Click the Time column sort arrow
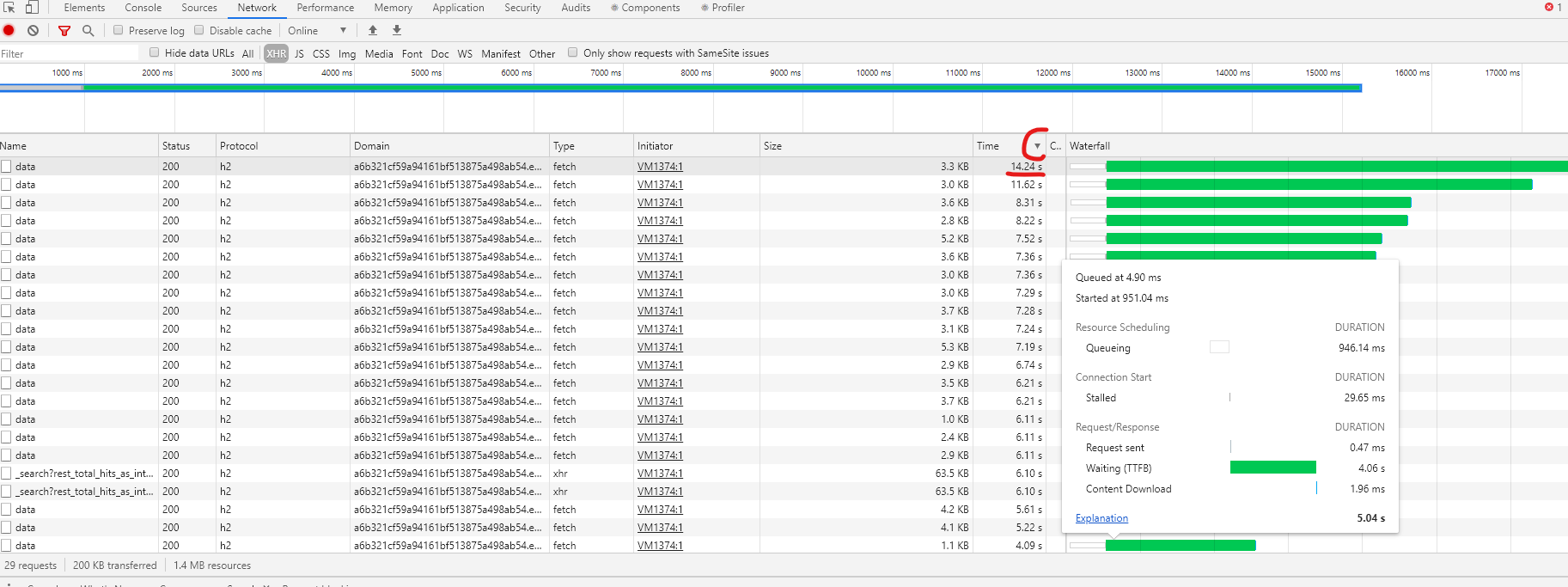Screen dimensions: 1568x587 click(1037, 146)
